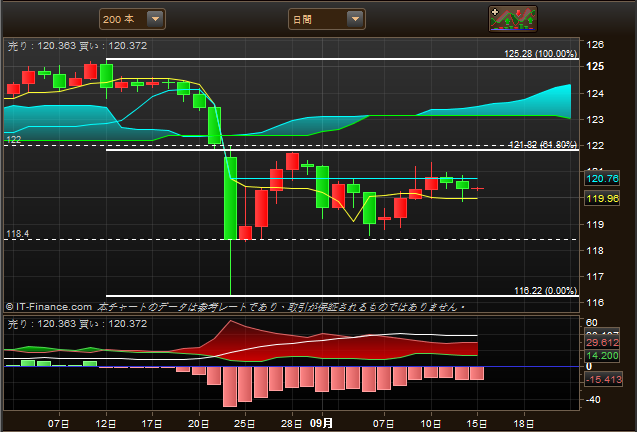Click the main chart 売り/買い price quote
637x432 pixels.
77,46
